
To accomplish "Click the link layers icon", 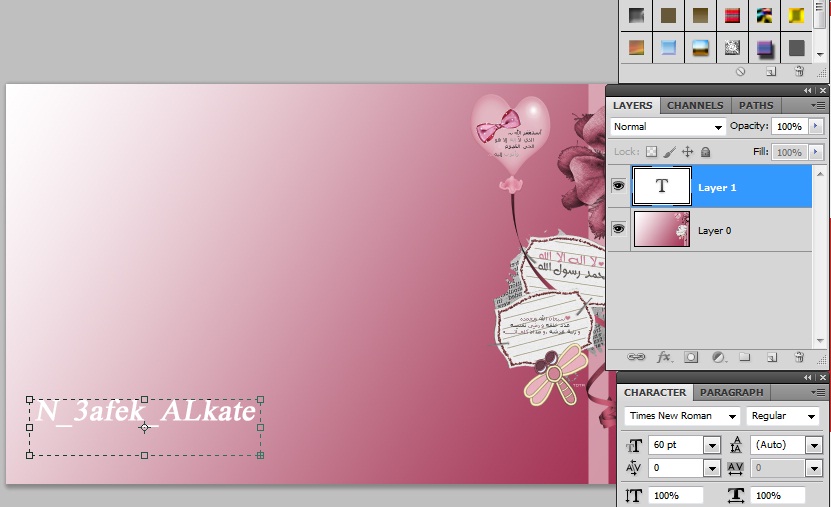I will (636, 356).
